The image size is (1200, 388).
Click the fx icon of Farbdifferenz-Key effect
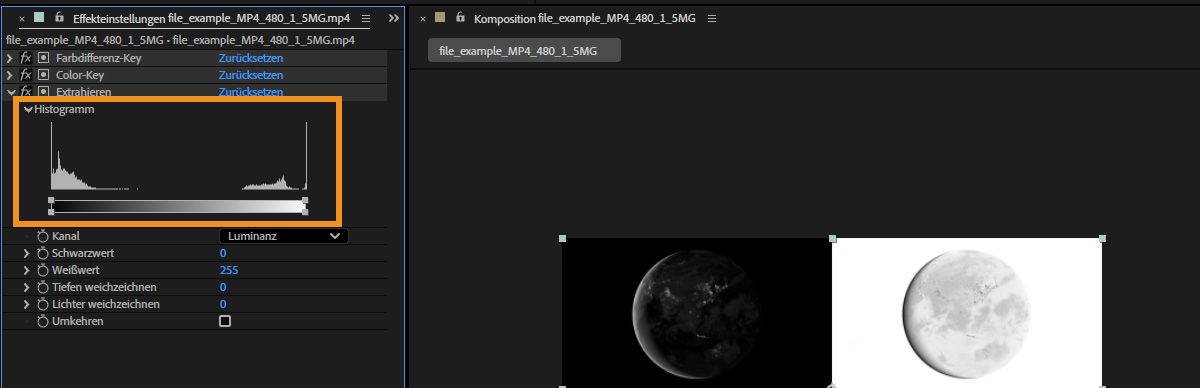tap(26, 58)
